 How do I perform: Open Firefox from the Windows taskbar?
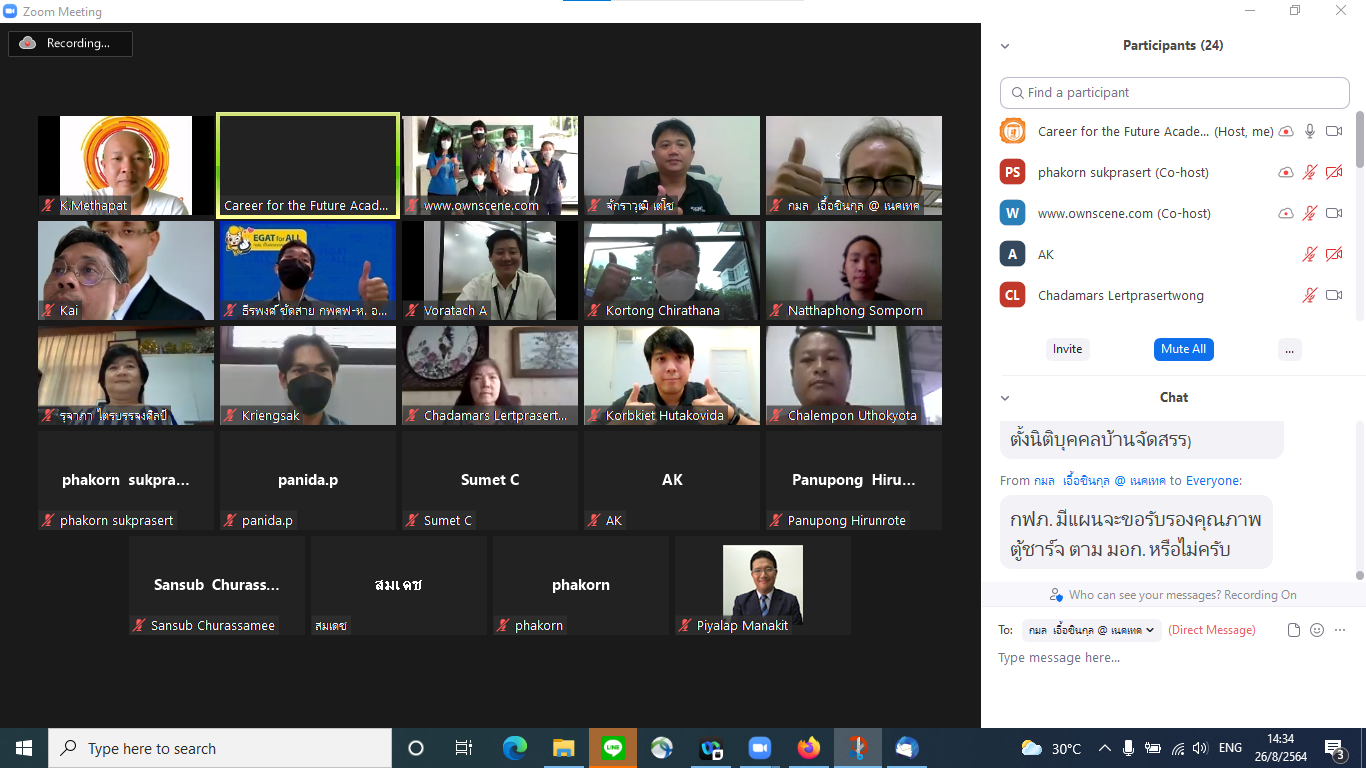click(x=808, y=748)
